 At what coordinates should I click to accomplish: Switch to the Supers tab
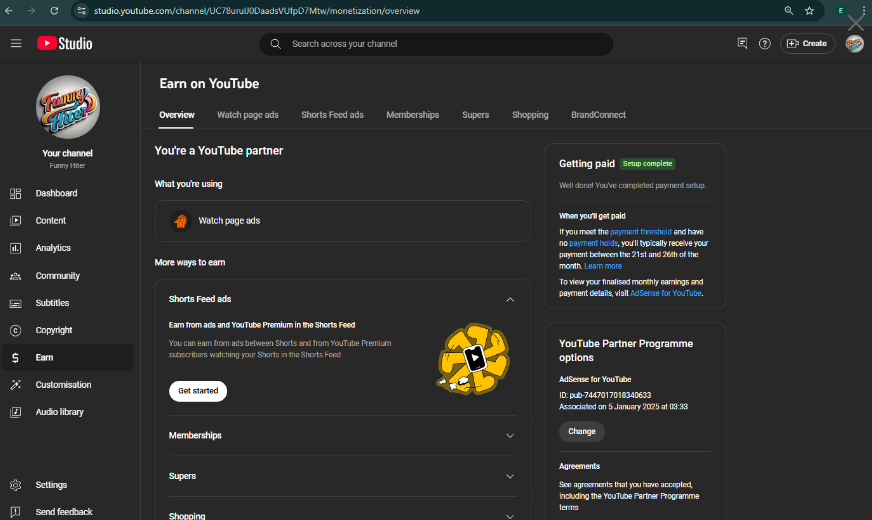(475, 115)
